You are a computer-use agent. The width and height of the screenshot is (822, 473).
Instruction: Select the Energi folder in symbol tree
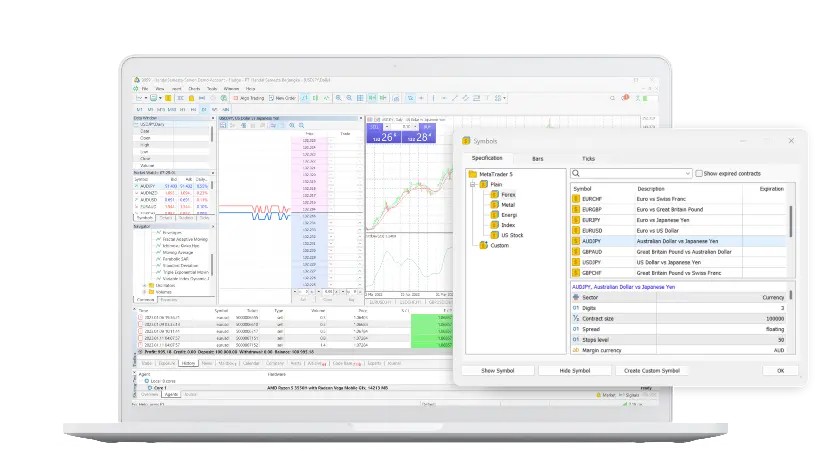coord(503,215)
